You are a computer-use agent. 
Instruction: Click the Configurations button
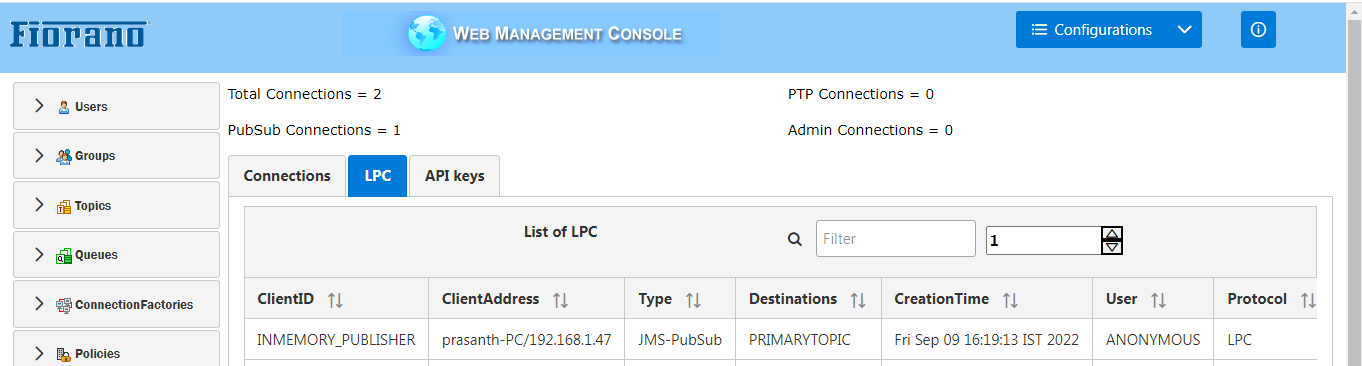pos(1092,30)
